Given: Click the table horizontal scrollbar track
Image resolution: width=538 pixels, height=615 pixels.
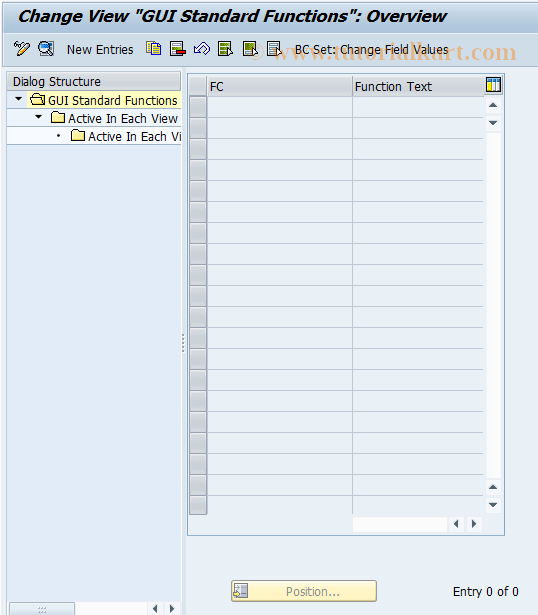Looking at the screenshot, I should click(x=400, y=524).
